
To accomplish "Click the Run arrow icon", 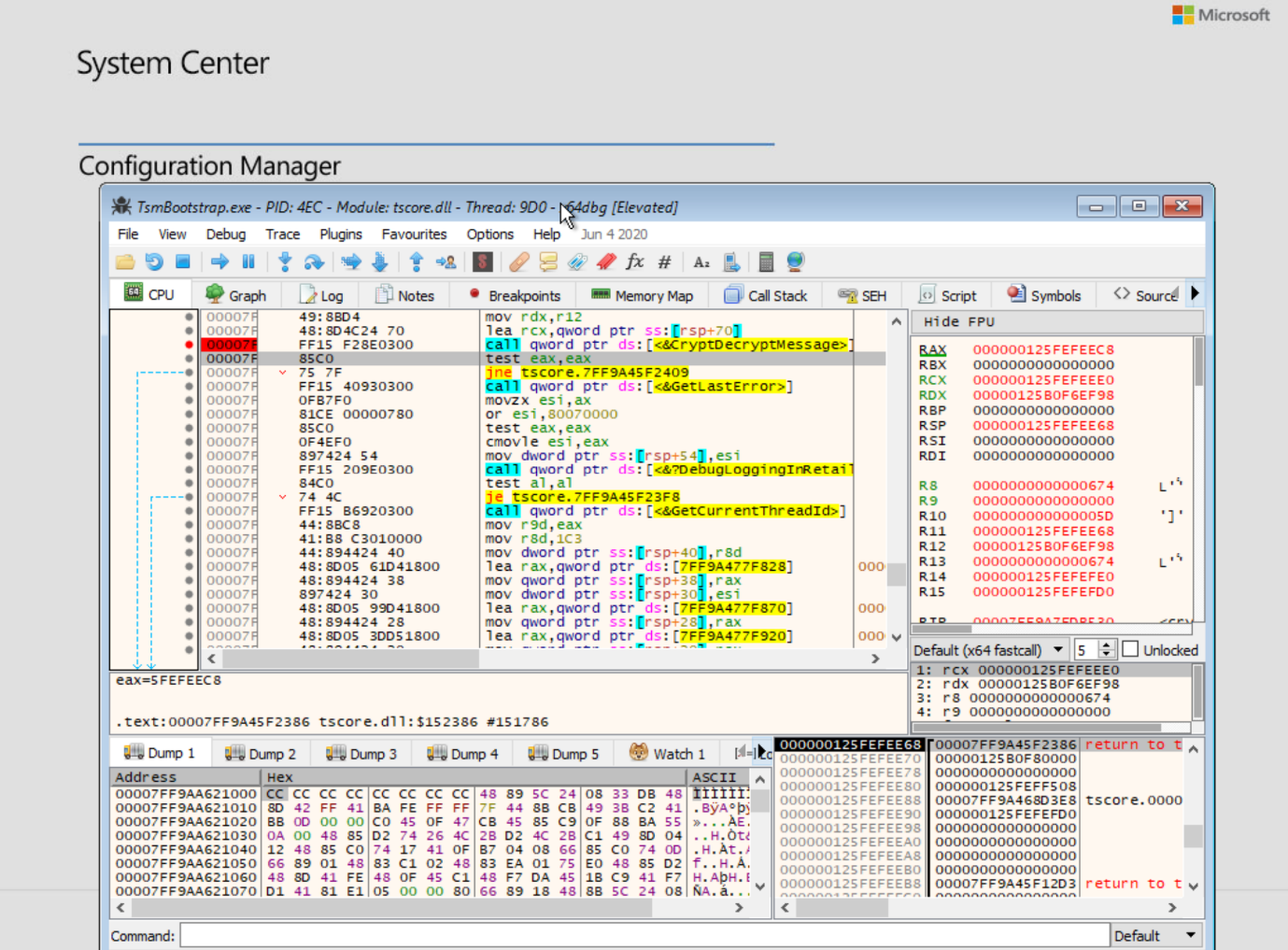I will (x=219, y=262).
